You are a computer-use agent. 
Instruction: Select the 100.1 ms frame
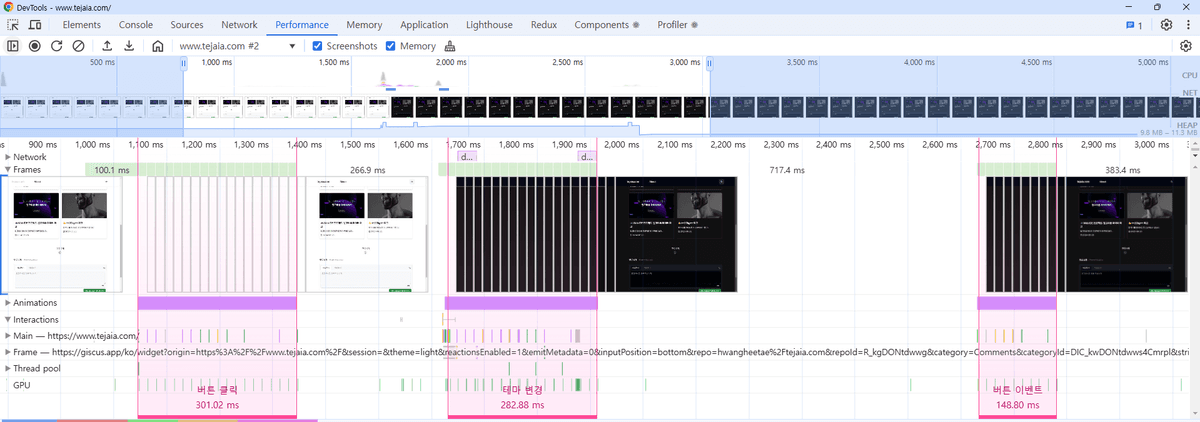coord(111,170)
